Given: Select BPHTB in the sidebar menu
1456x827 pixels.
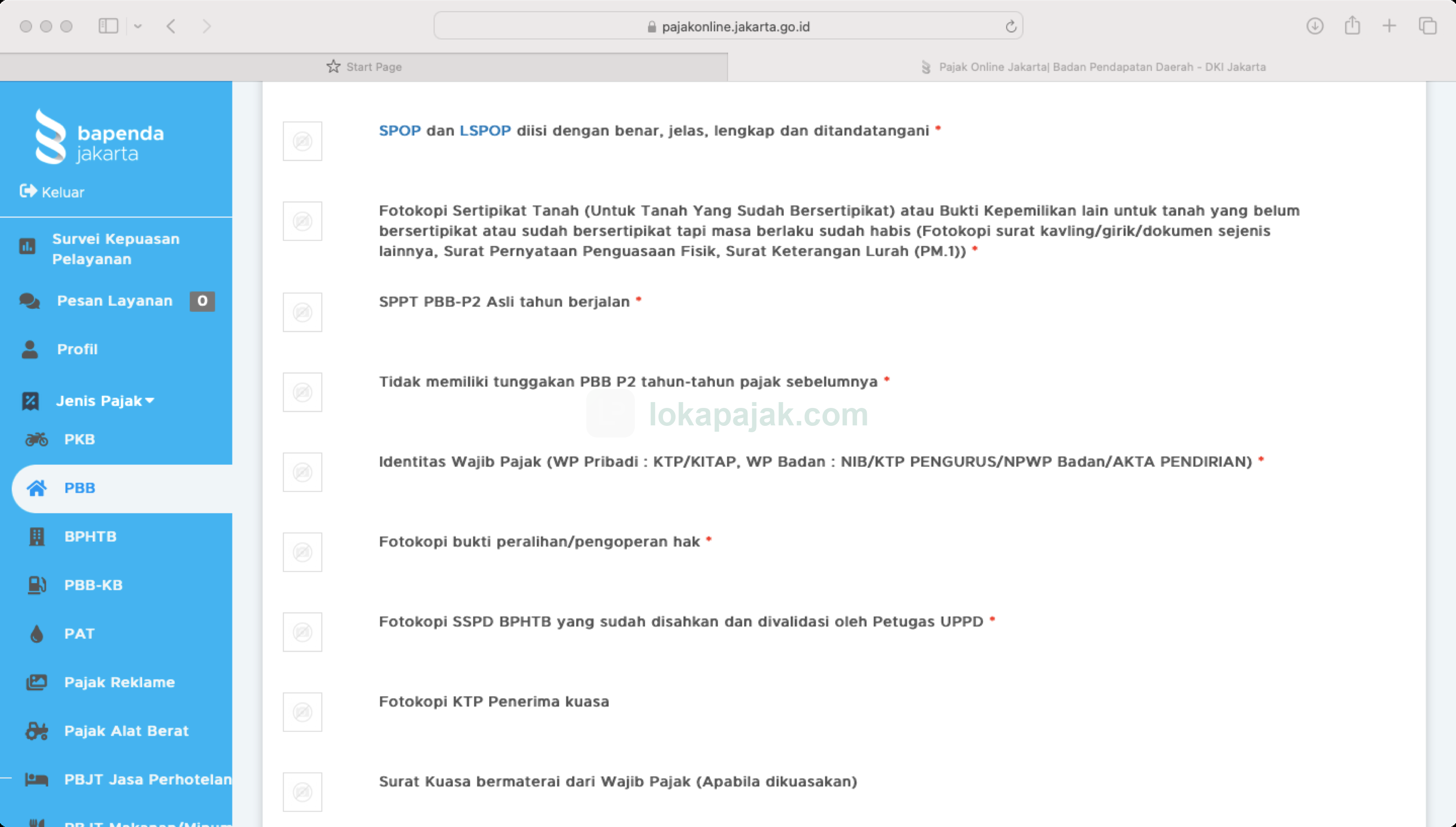Looking at the screenshot, I should [x=90, y=536].
